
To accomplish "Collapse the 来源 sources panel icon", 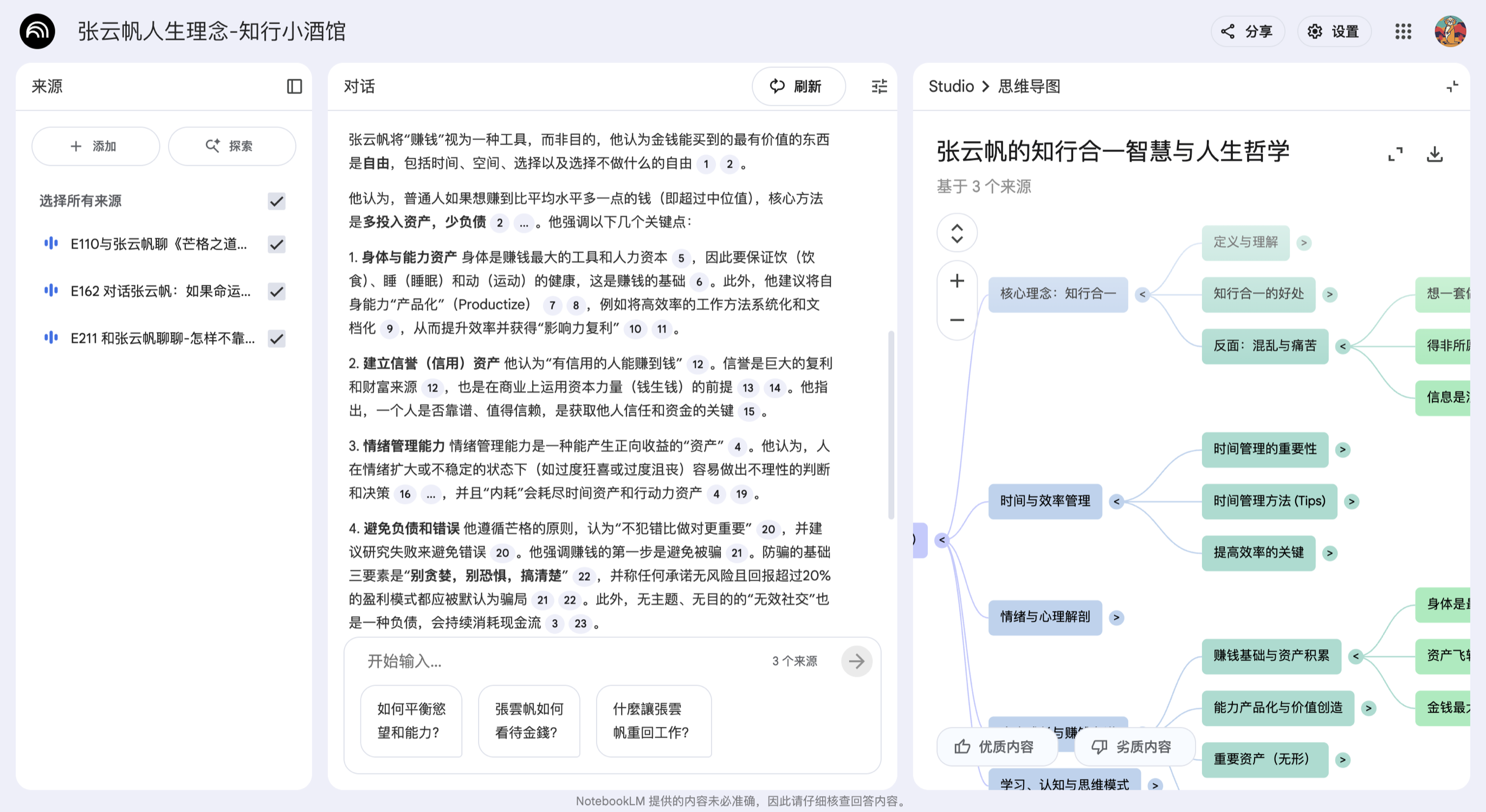I will (x=294, y=87).
